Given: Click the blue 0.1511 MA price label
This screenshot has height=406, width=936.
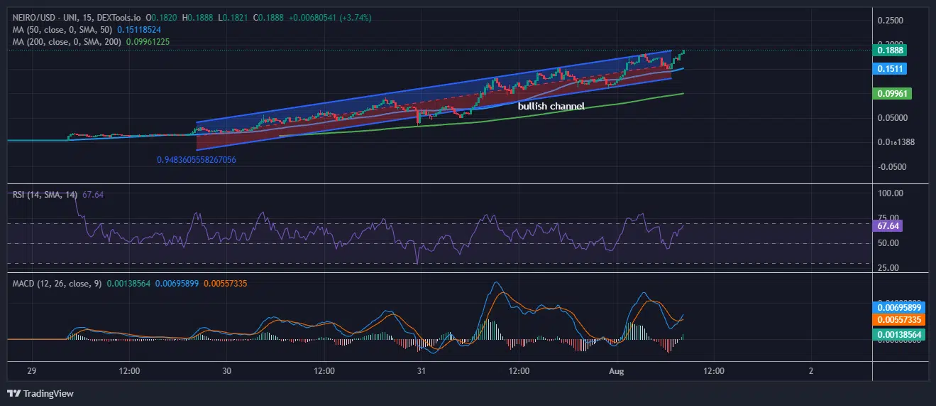Looking at the screenshot, I should coord(891,69).
